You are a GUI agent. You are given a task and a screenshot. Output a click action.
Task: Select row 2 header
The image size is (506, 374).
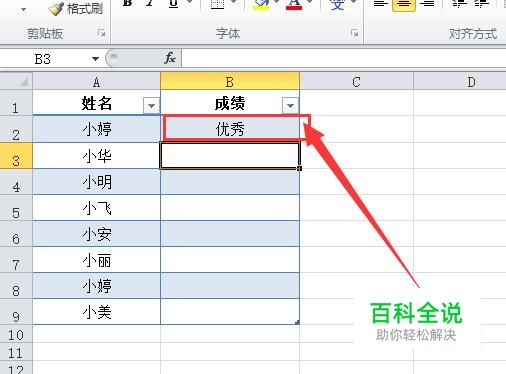click(x=16, y=129)
